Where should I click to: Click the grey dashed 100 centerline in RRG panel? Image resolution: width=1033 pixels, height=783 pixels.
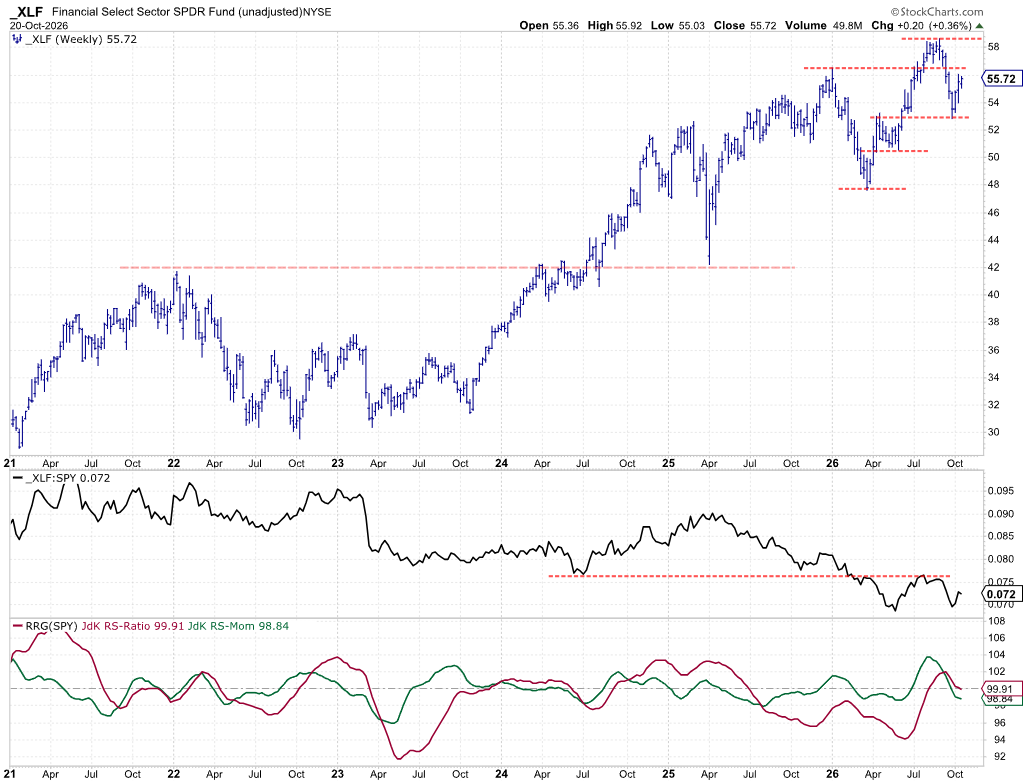pos(496,689)
